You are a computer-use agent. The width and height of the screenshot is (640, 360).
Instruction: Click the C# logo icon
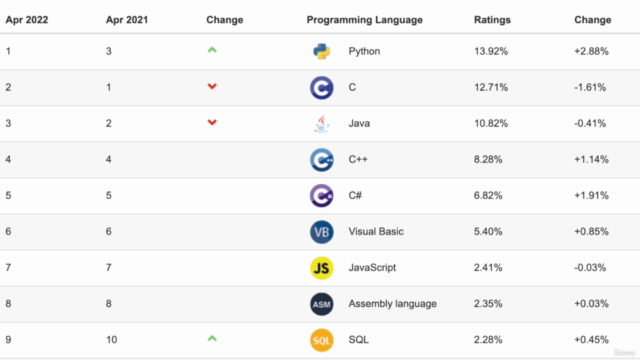click(322, 196)
